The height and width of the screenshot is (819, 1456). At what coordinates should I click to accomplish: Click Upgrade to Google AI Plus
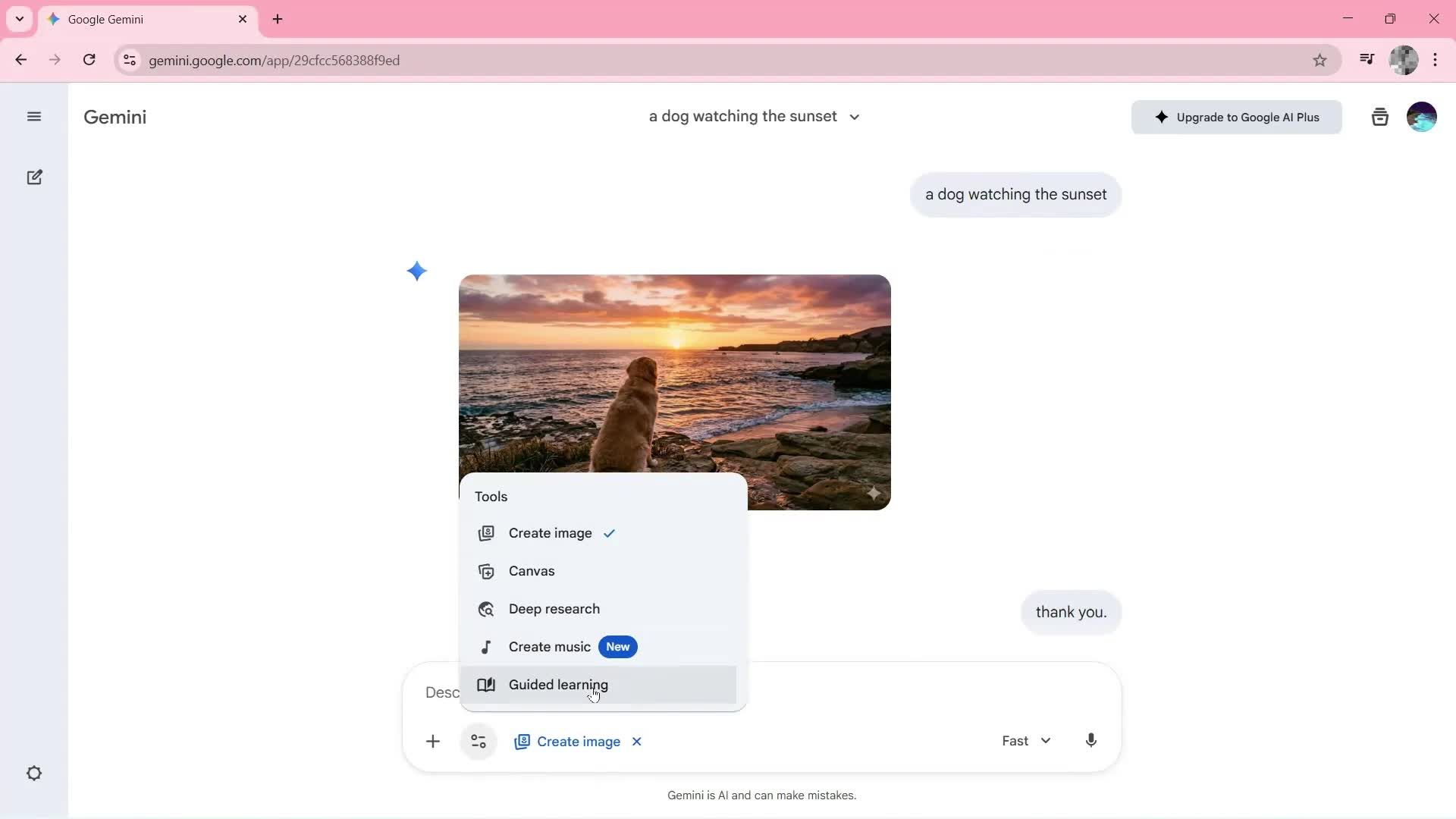[1235, 117]
